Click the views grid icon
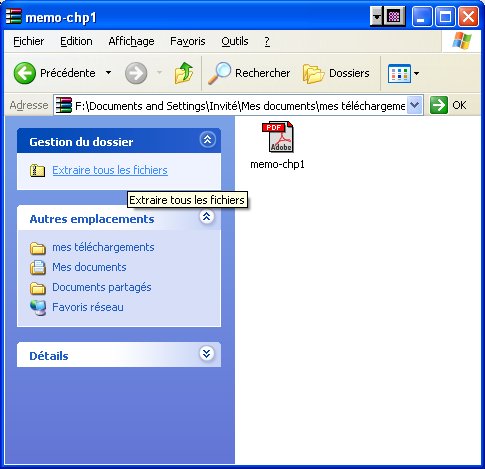The width and height of the screenshot is (485, 469). pyautogui.click(x=399, y=73)
